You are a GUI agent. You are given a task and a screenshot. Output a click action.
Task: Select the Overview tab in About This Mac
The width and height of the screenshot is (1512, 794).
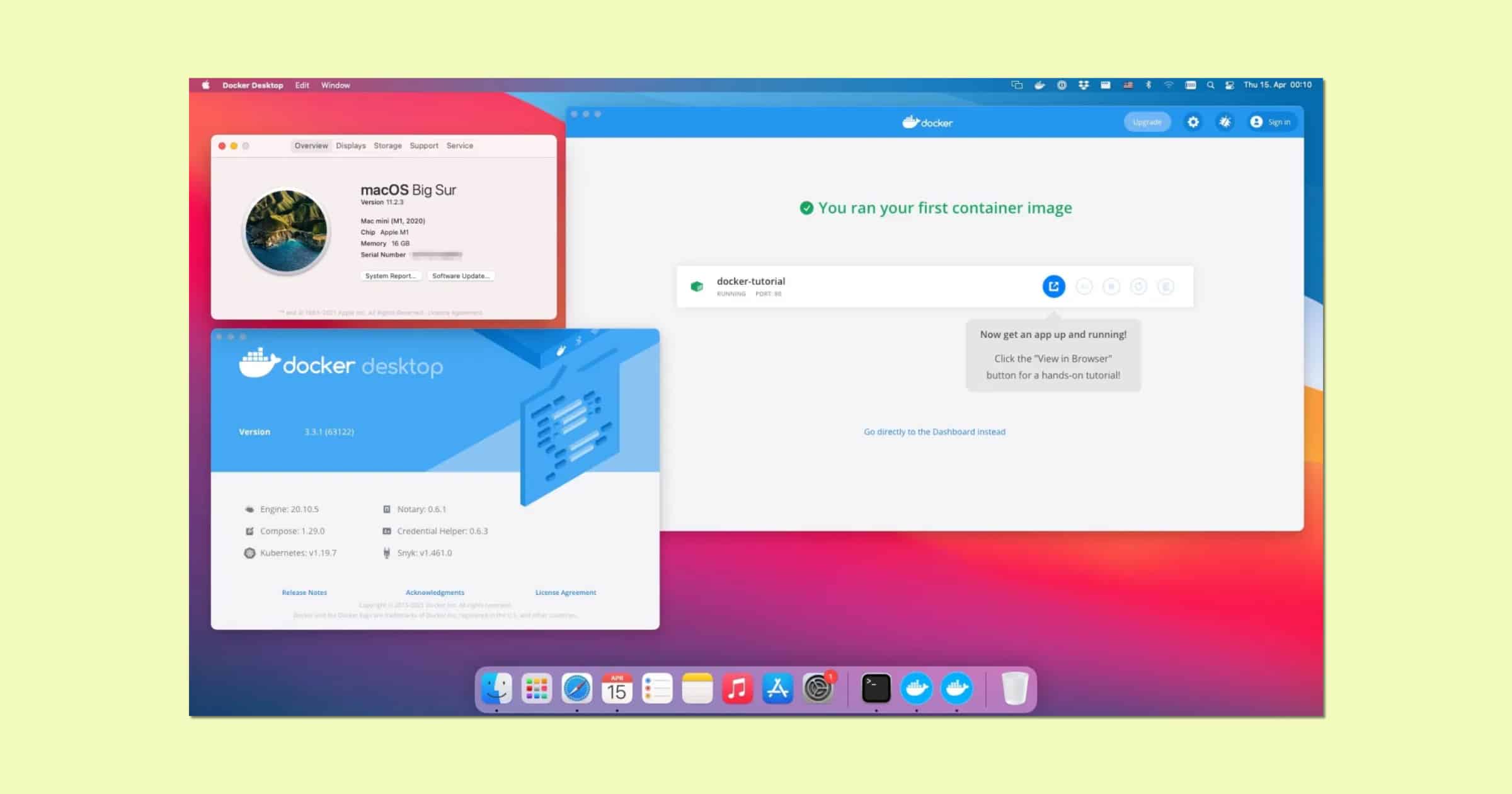point(310,145)
